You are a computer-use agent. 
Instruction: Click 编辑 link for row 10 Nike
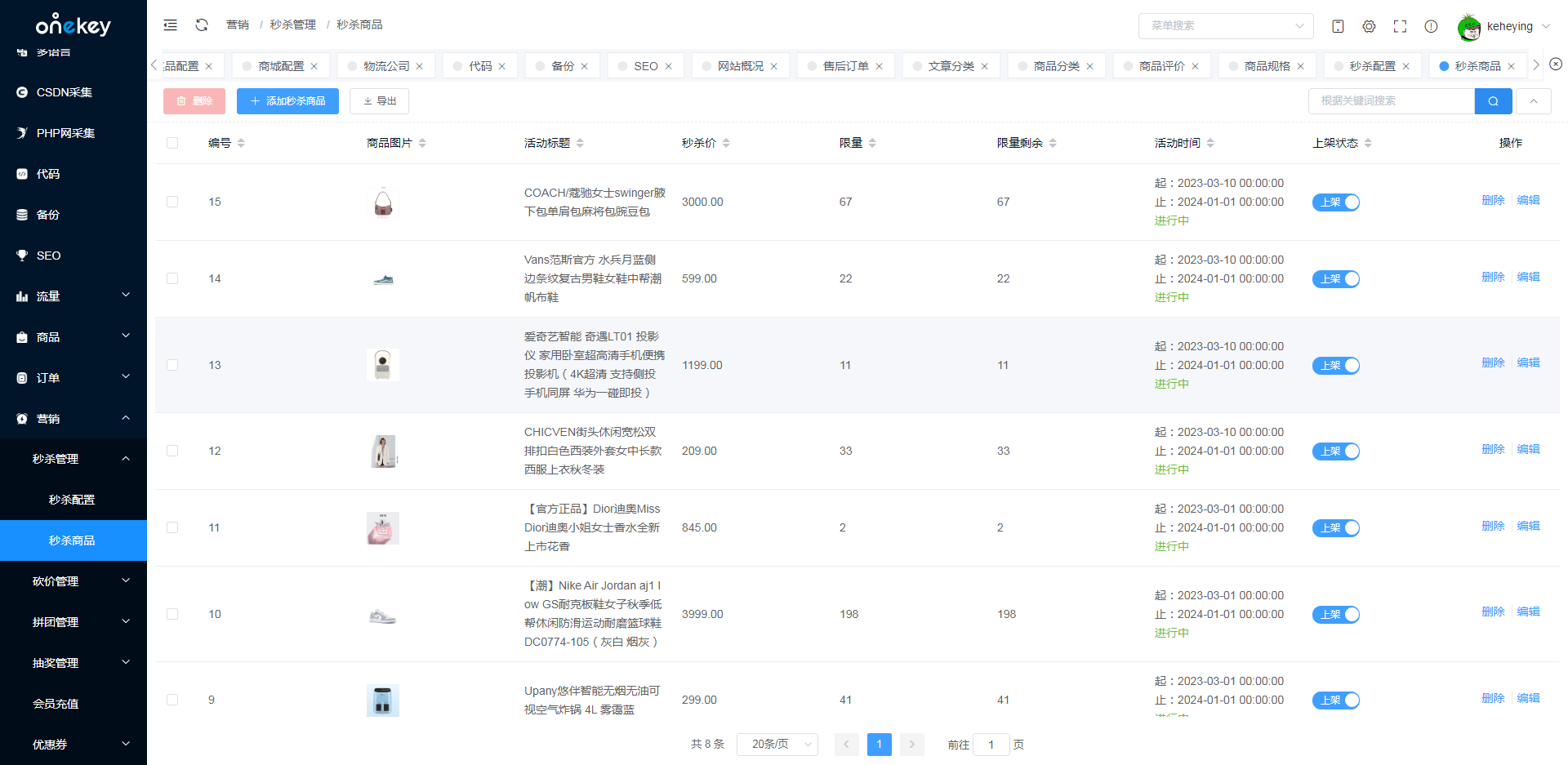pyautogui.click(x=1528, y=612)
